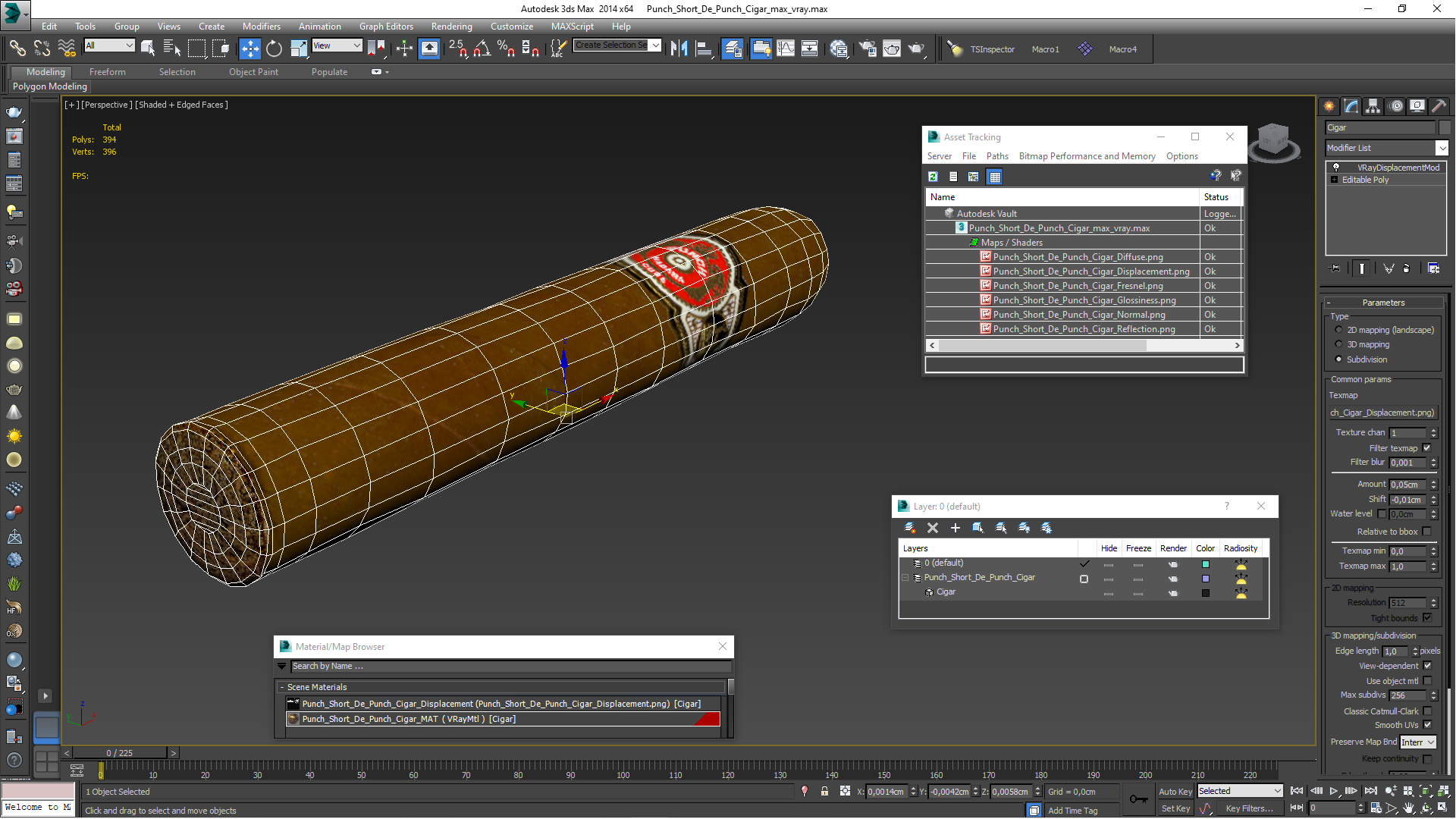Open the Modify command panel tab
Viewport: 1456px width, 819px height.
tap(1351, 106)
